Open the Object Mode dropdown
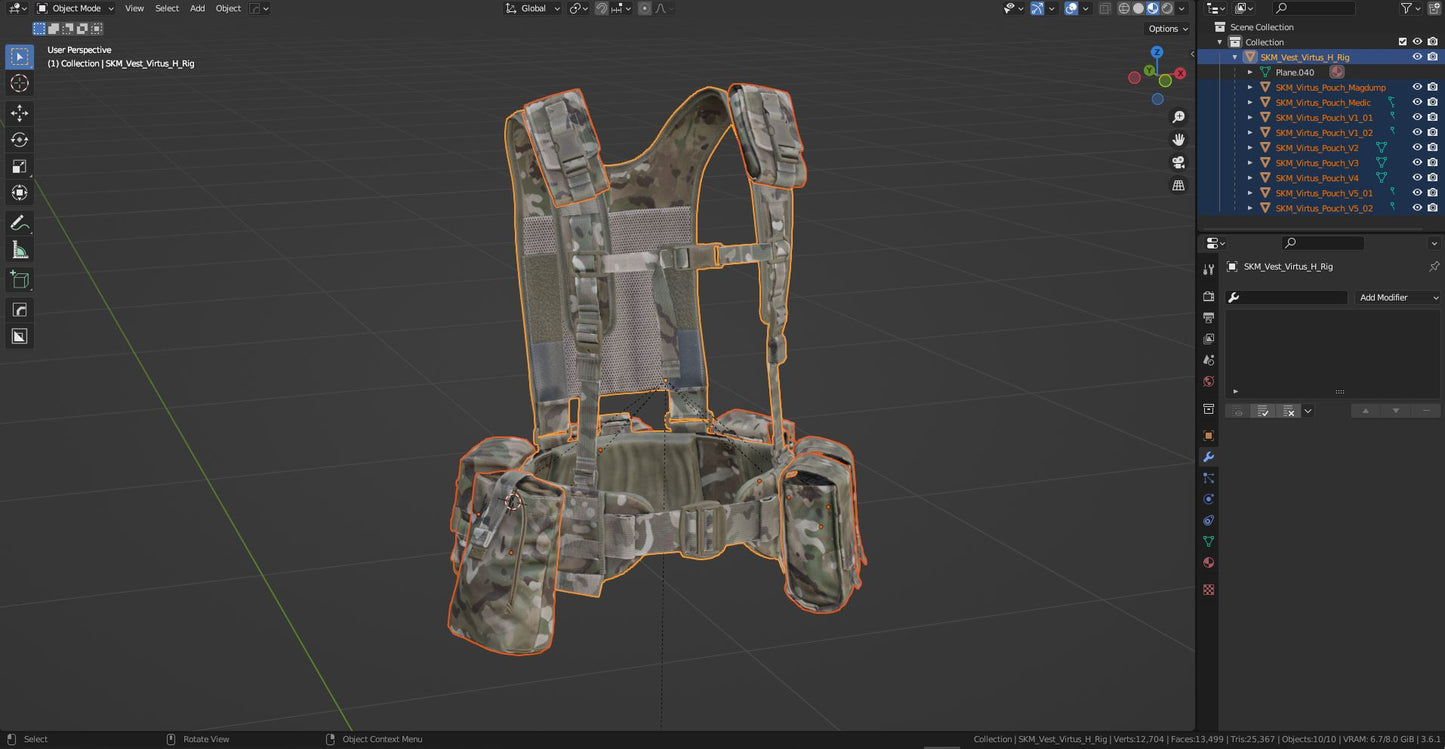Screen dimensions: 1445x749 click(76, 8)
